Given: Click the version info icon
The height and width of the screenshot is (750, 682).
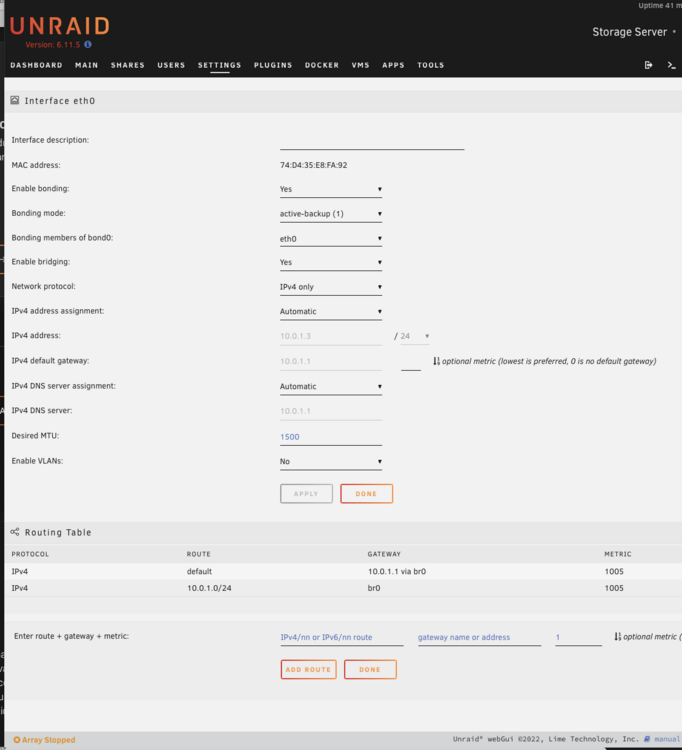Looking at the screenshot, I should tap(88, 44).
